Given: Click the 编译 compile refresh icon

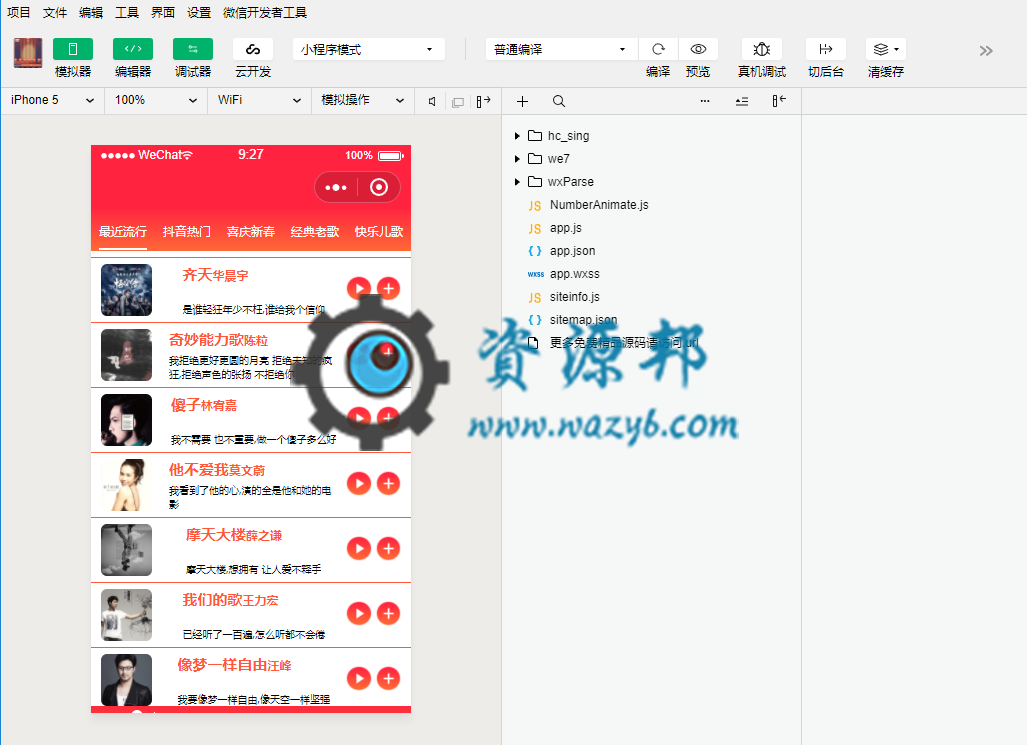Looking at the screenshot, I should tap(658, 49).
